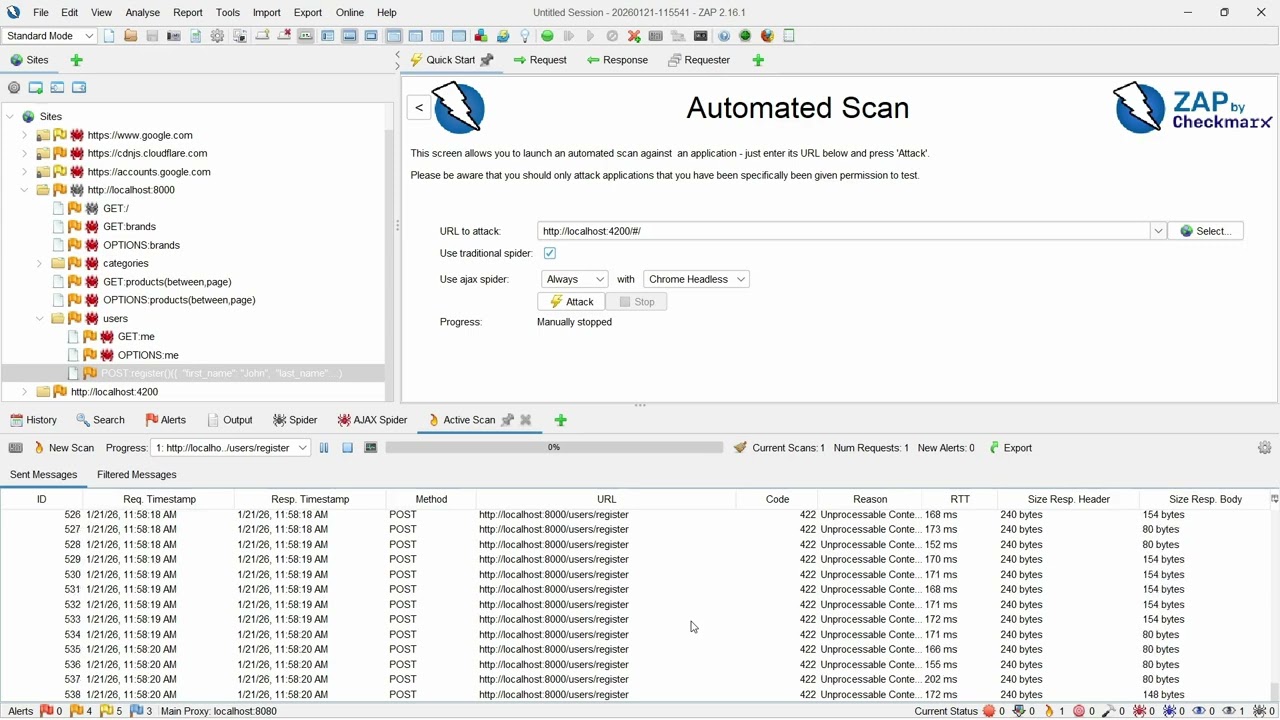
Task: Click the New Session toolbar icon
Action: [109, 36]
